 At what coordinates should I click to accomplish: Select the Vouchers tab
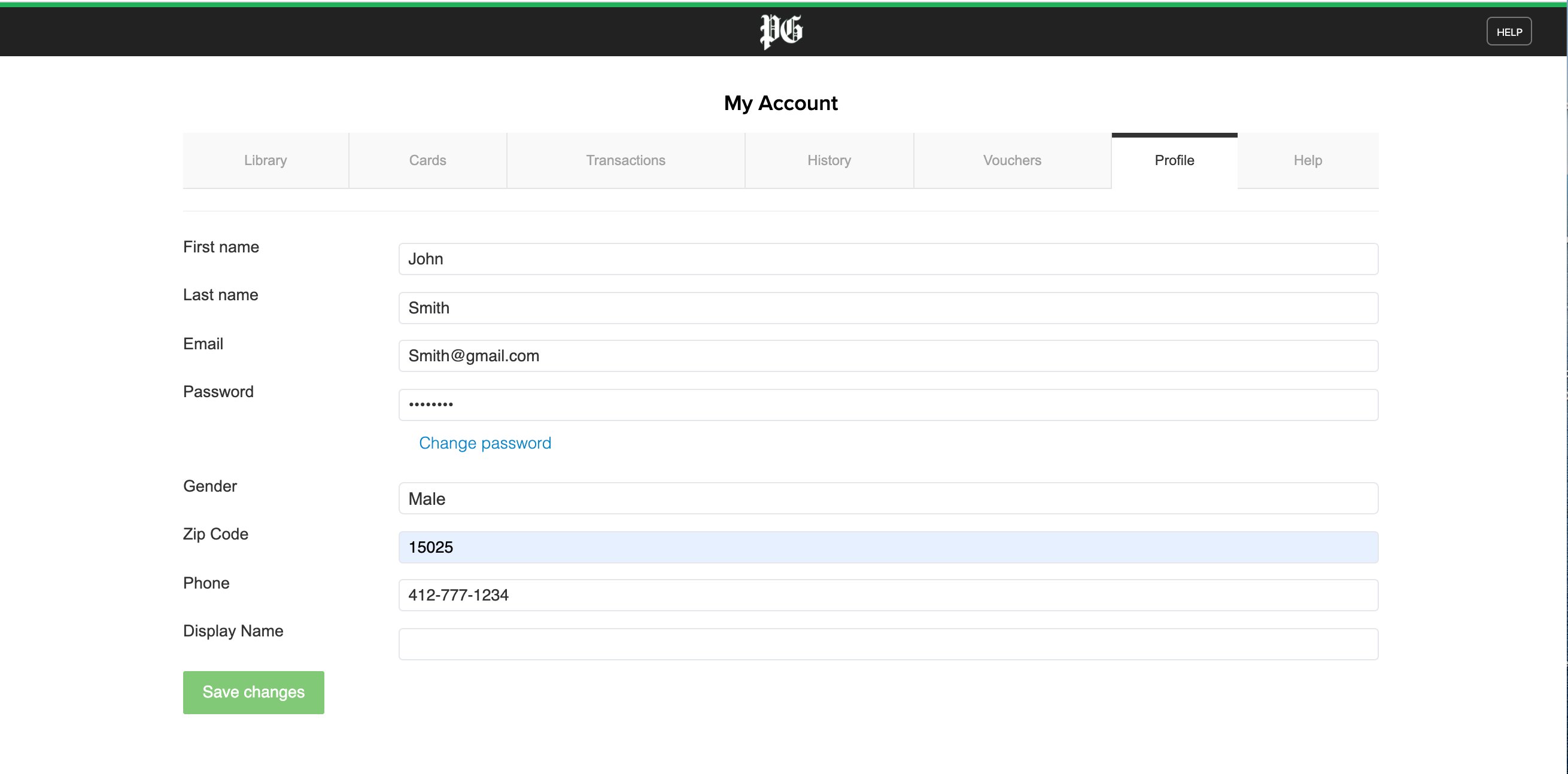[x=1011, y=161]
